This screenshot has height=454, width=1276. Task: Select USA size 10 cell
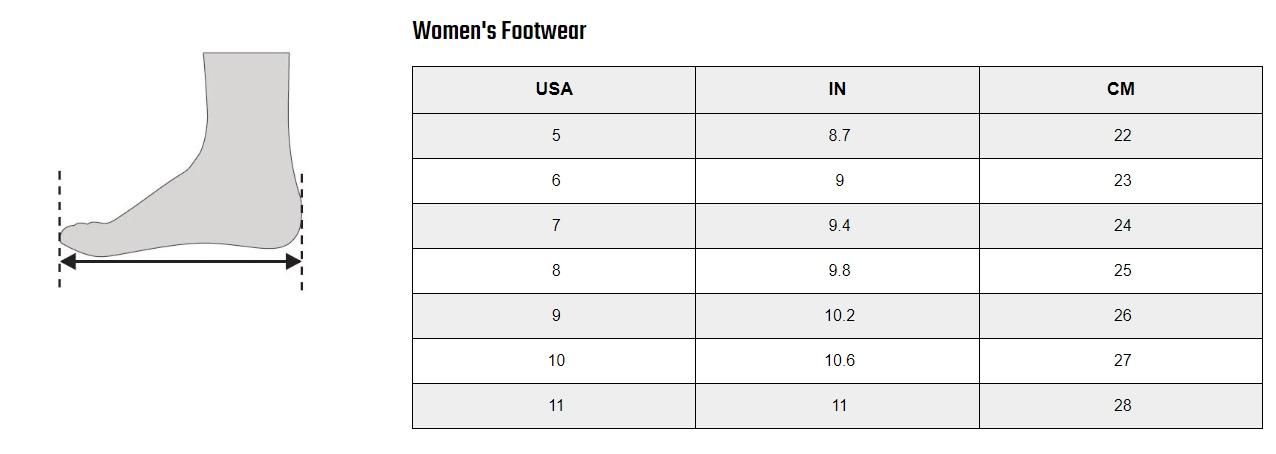coord(554,361)
